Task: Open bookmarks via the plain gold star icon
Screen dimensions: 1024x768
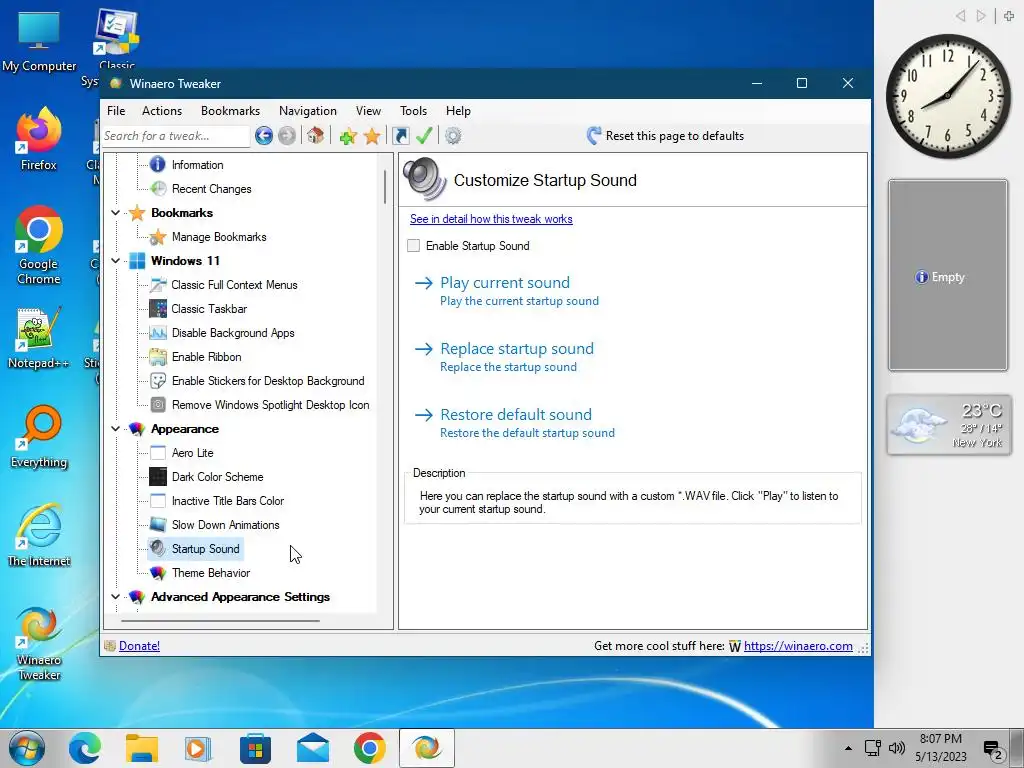Action: pyautogui.click(x=372, y=136)
